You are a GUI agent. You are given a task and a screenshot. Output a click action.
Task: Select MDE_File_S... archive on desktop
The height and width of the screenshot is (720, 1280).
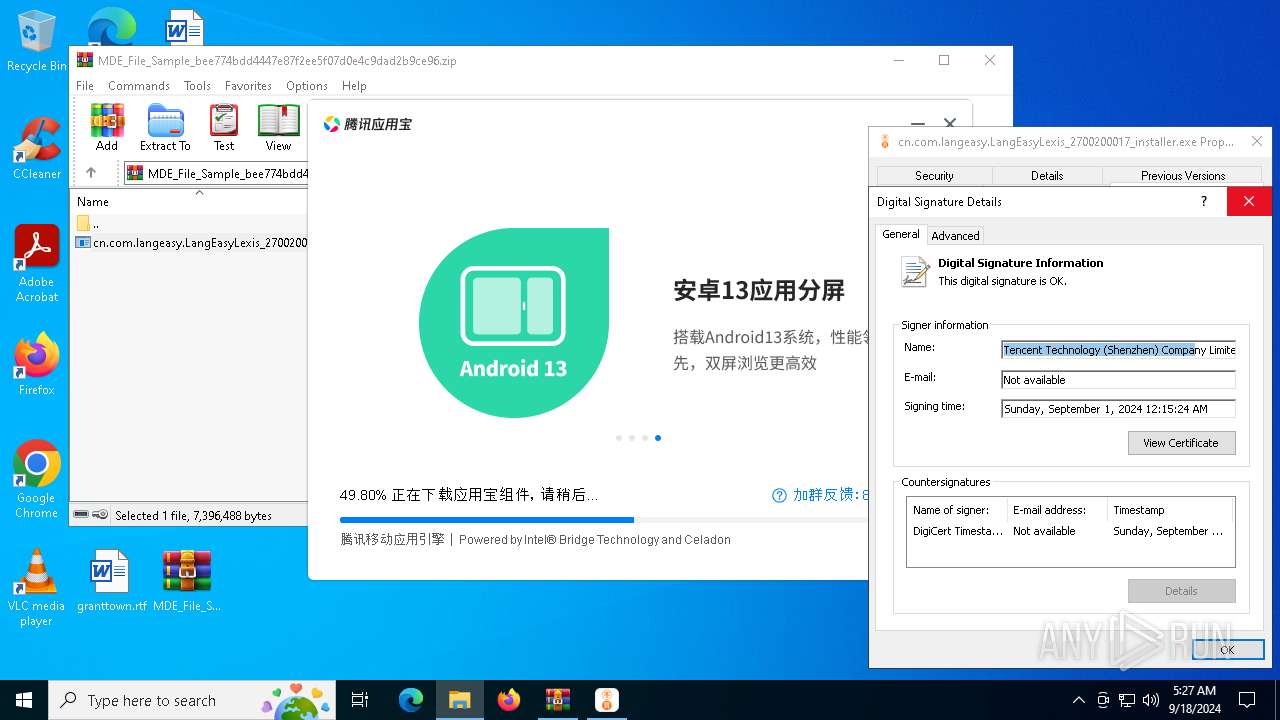pos(187,580)
